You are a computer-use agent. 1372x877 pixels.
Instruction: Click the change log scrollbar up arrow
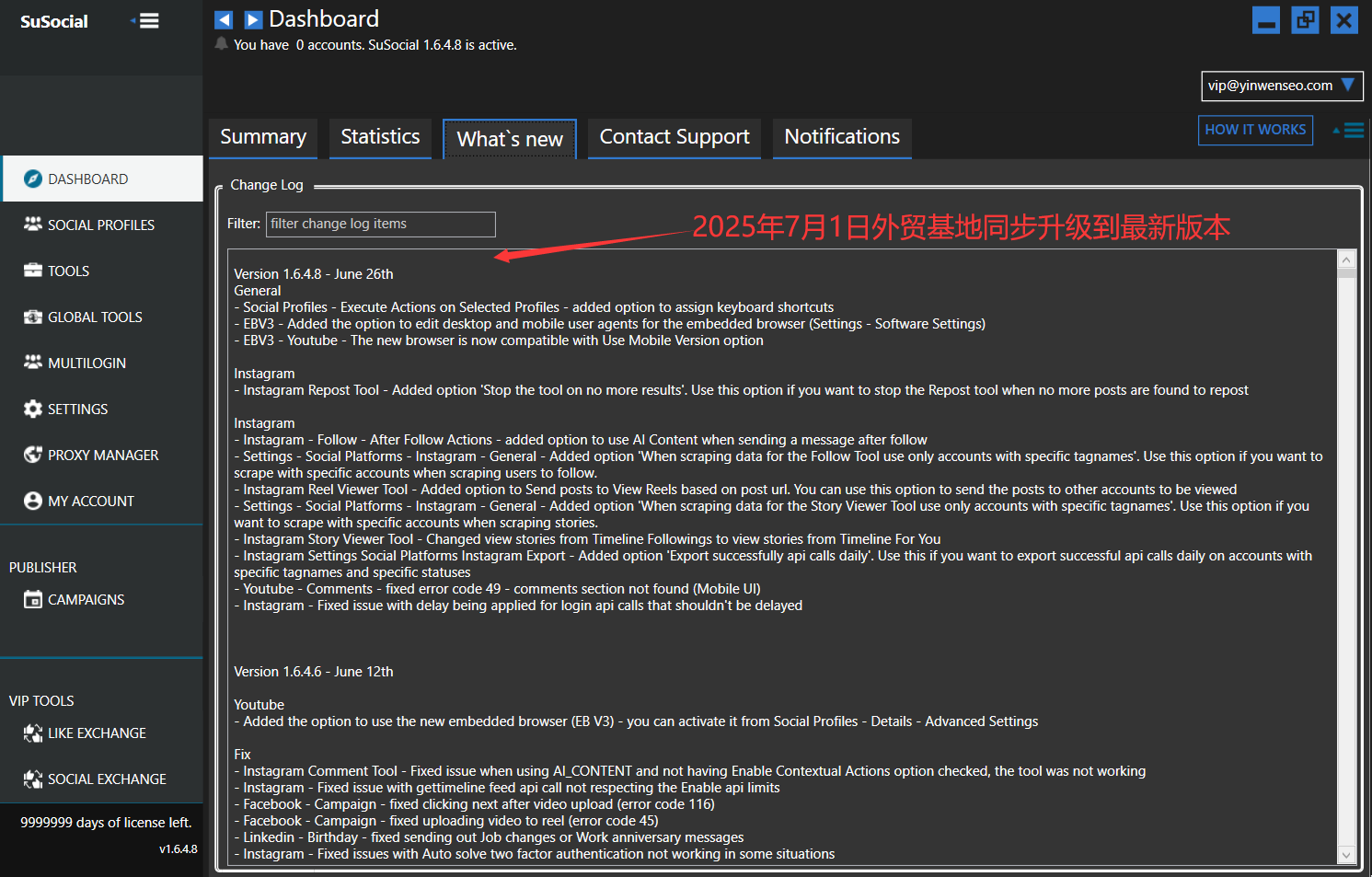(x=1346, y=260)
